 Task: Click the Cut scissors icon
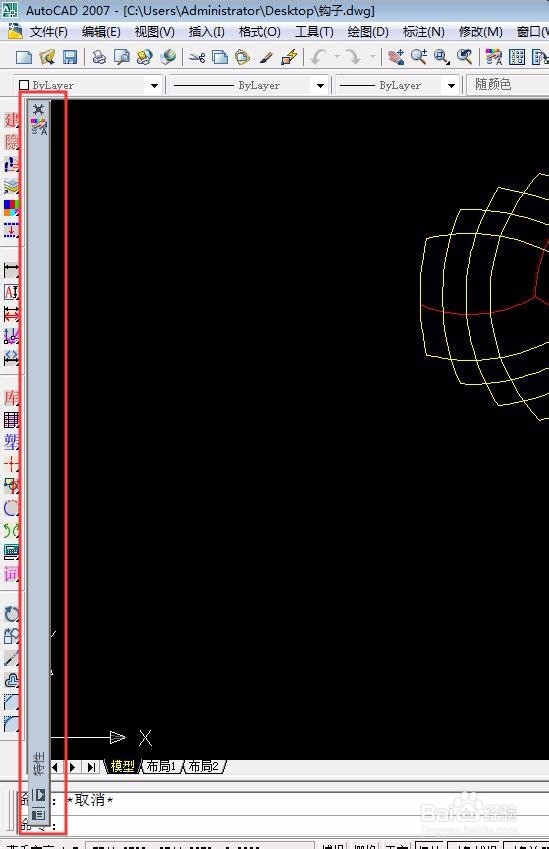(197, 57)
